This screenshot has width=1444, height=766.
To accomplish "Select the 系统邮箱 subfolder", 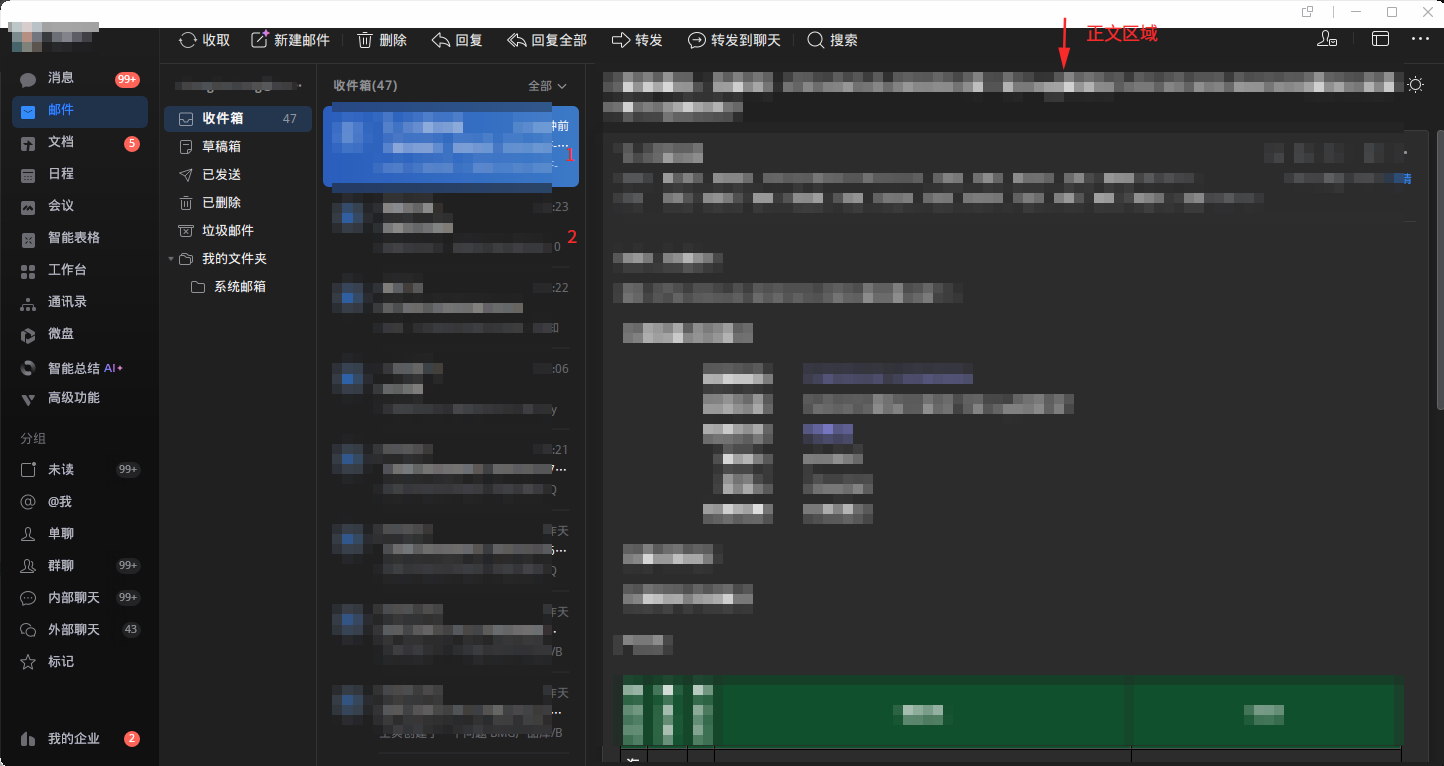I will tap(238, 287).
